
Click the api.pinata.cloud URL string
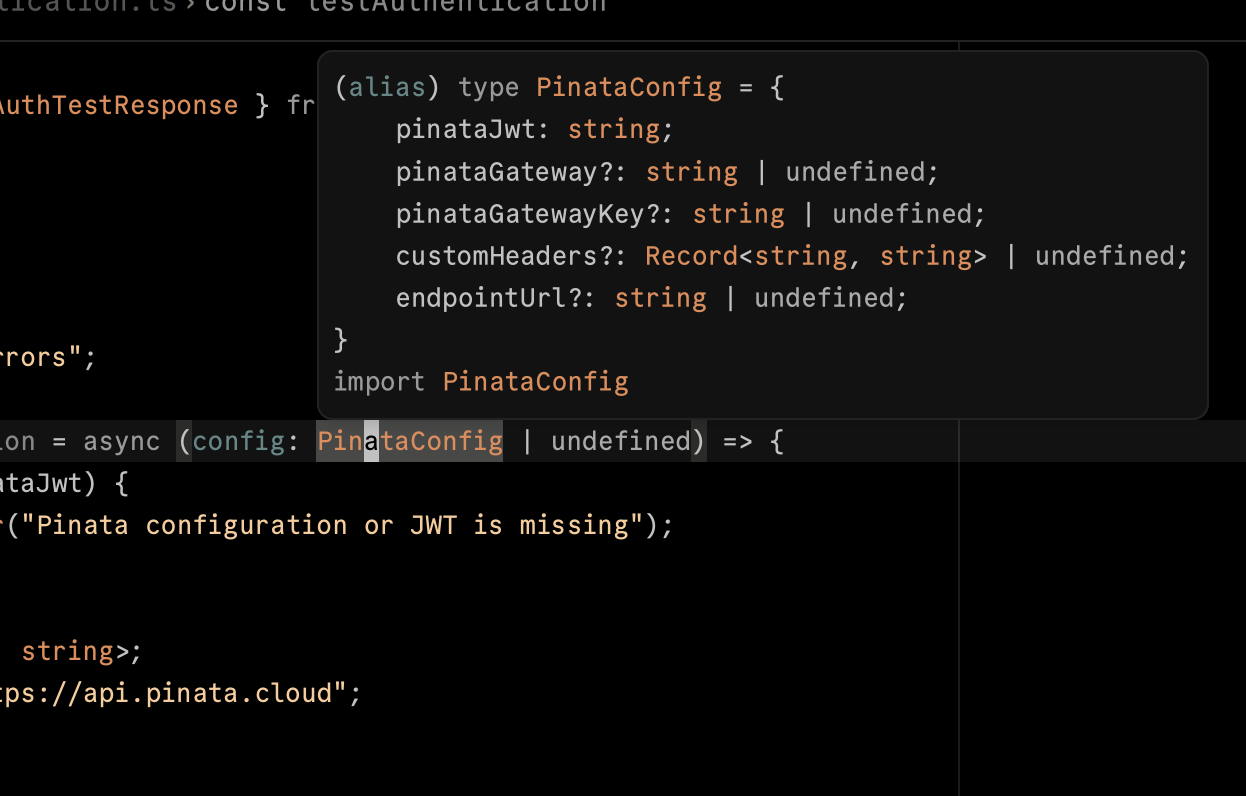[175, 693]
